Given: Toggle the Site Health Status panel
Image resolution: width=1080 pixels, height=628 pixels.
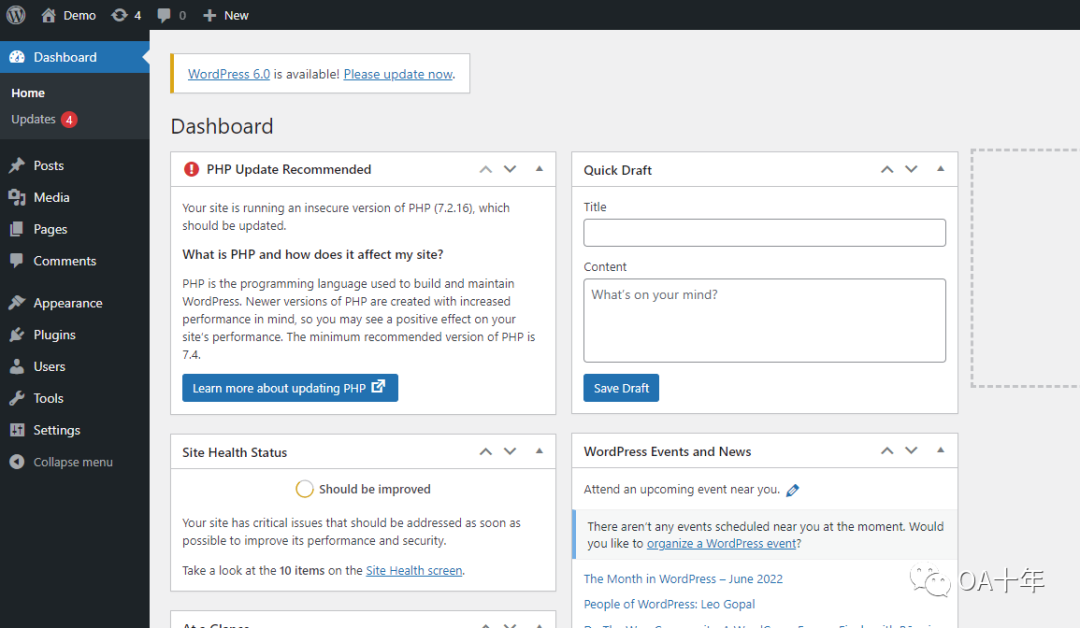Looking at the screenshot, I should pos(539,451).
